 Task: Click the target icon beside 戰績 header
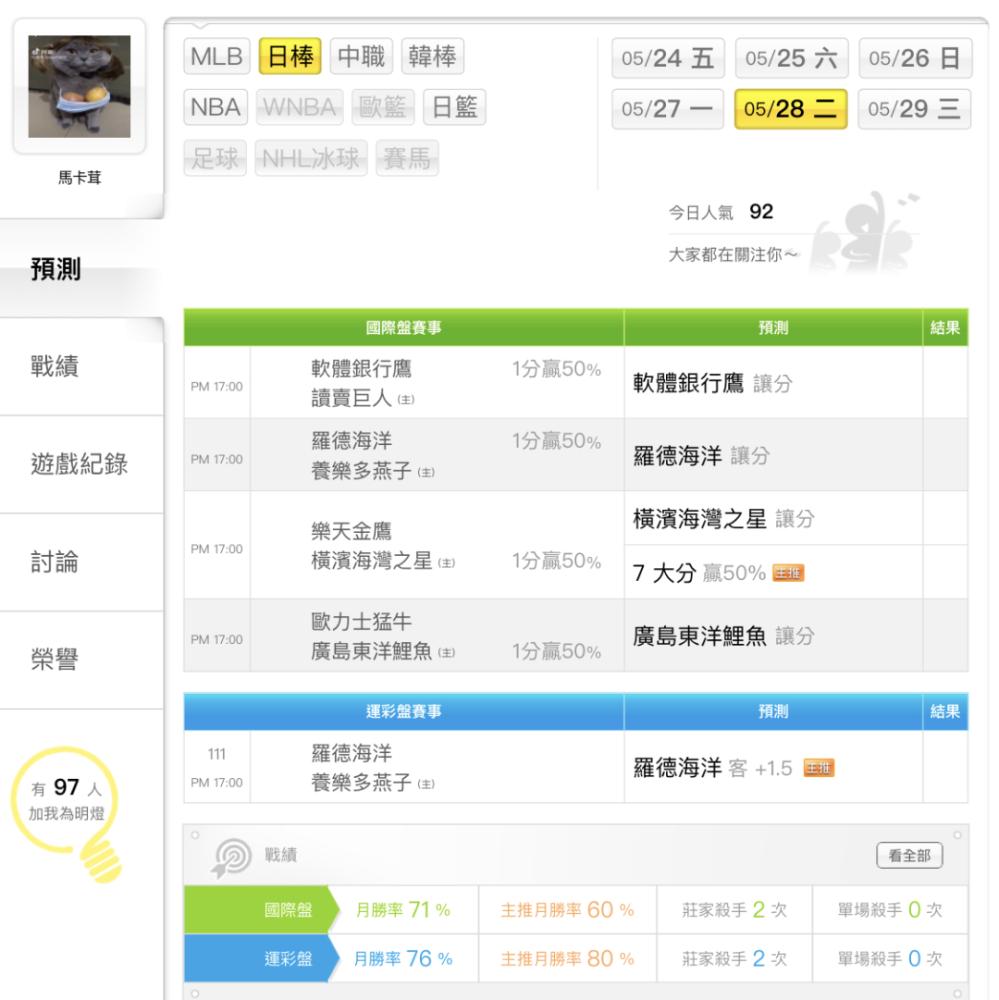click(x=233, y=855)
